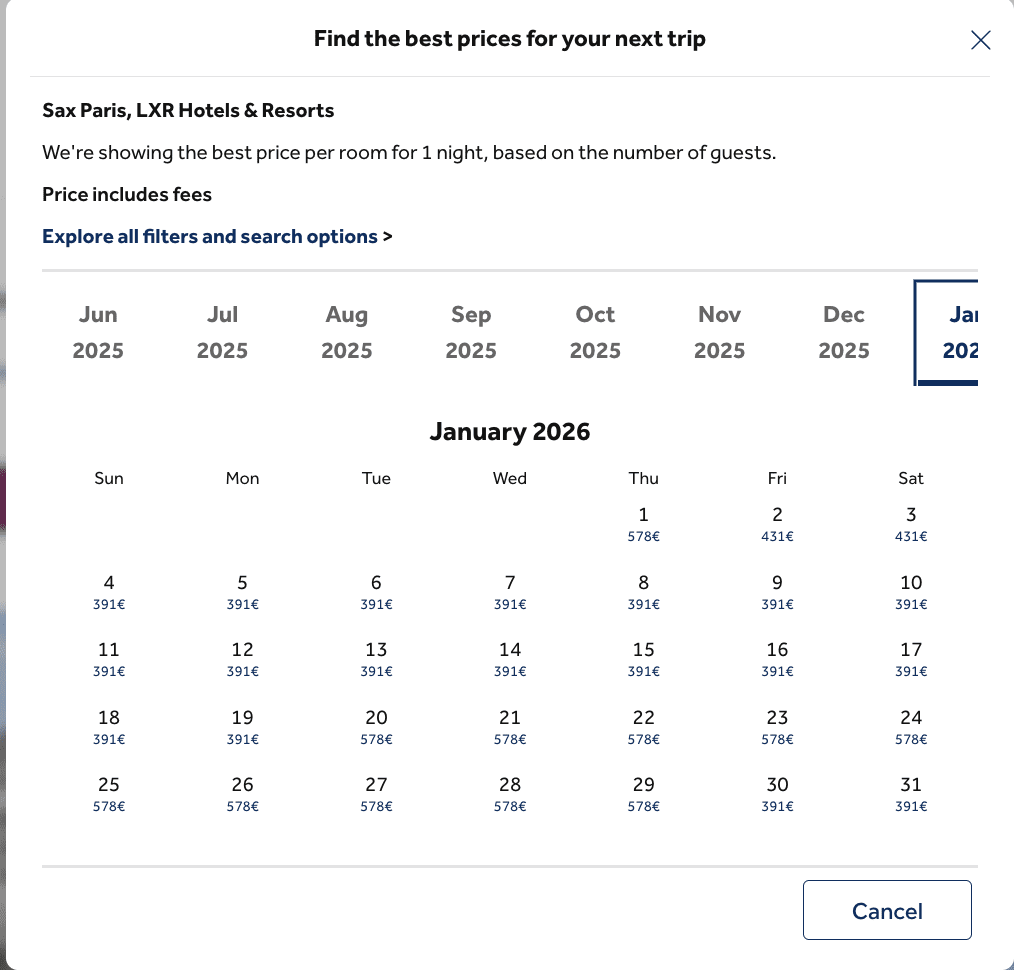Pick January 14 on the calendar
Viewport: 1014px width, 970px height.
(510, 659)
